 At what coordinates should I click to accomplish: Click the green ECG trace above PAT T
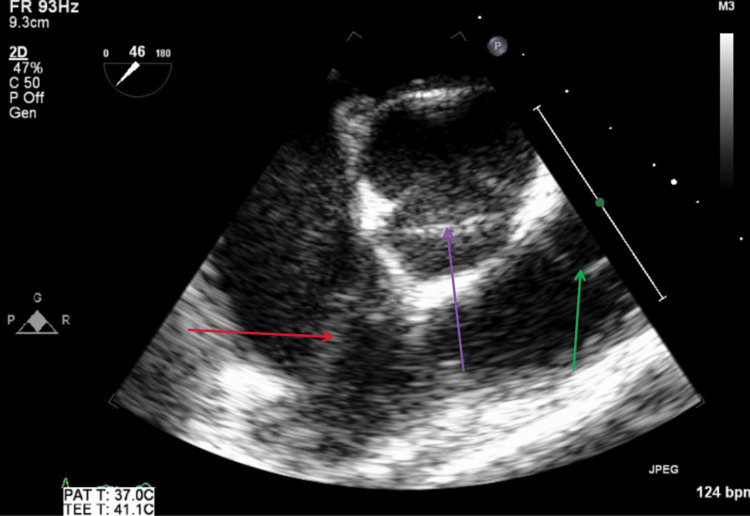pyautogui.click(x=108, y=483)
